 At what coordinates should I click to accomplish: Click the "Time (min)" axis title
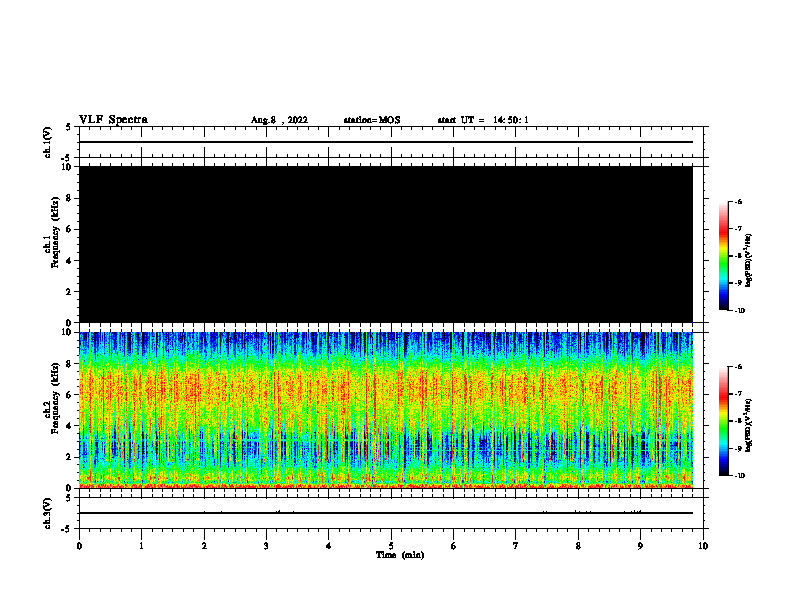pyautogui.click(x=400, y=555)
